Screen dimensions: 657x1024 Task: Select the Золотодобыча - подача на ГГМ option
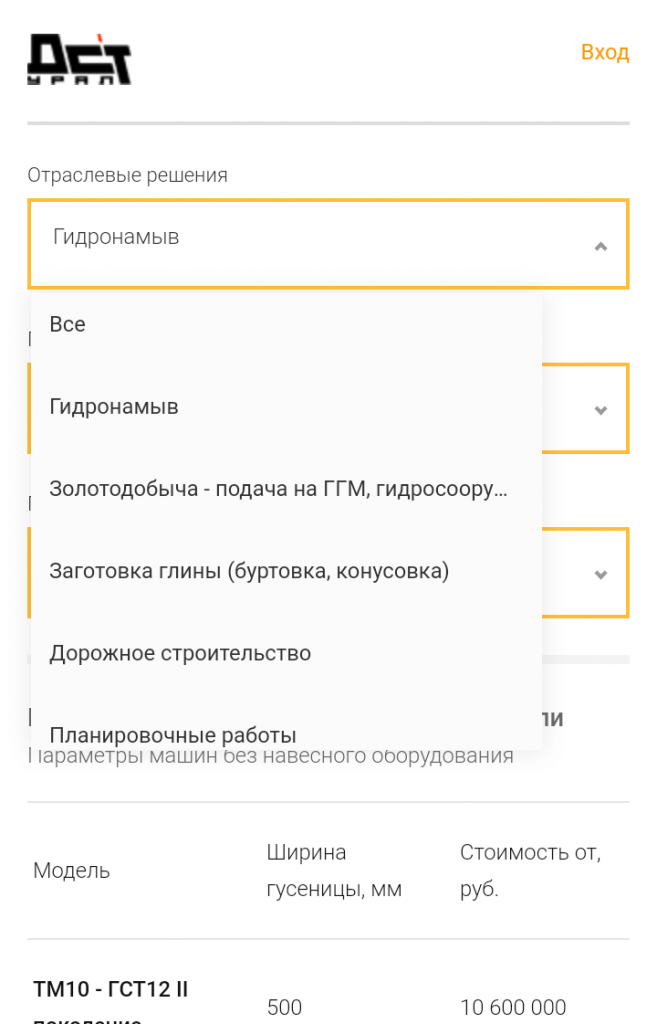[x=278, y=488]
